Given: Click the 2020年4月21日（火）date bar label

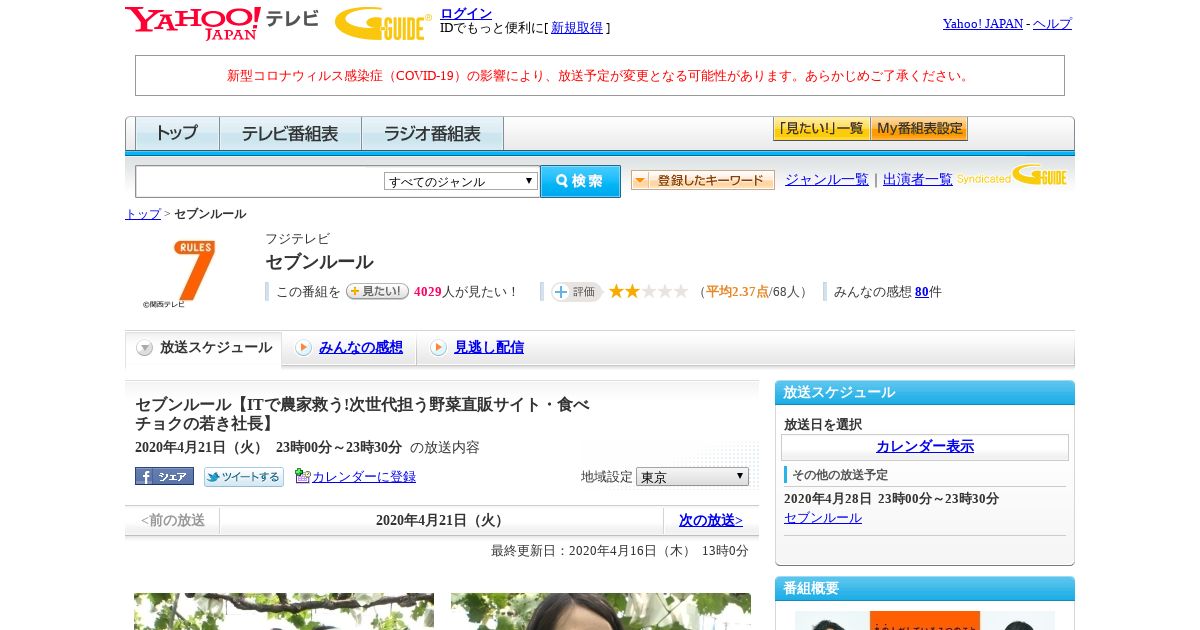Looking at the screenshot, I should [x=442, y=520].
